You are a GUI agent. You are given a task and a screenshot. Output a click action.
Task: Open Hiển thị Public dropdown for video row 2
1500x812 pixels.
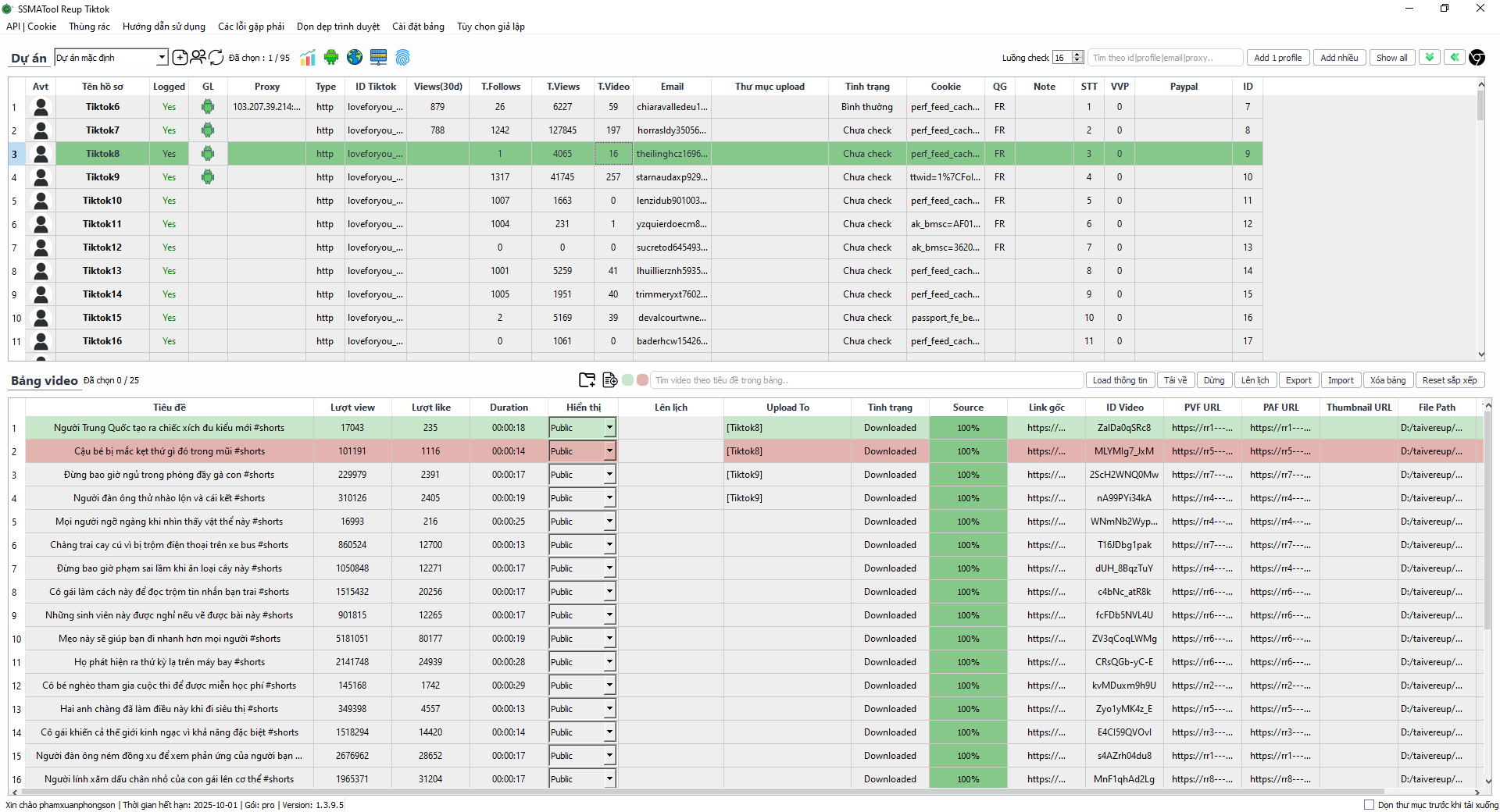click(x=582, y=451)
